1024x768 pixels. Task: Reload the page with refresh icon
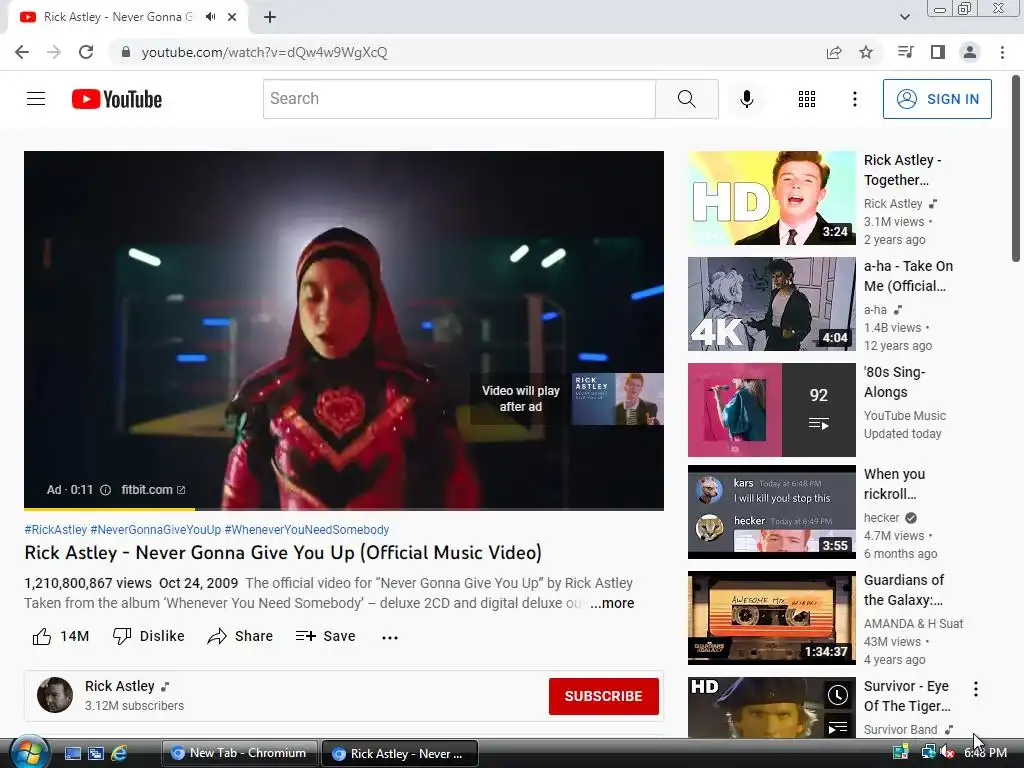86,52
